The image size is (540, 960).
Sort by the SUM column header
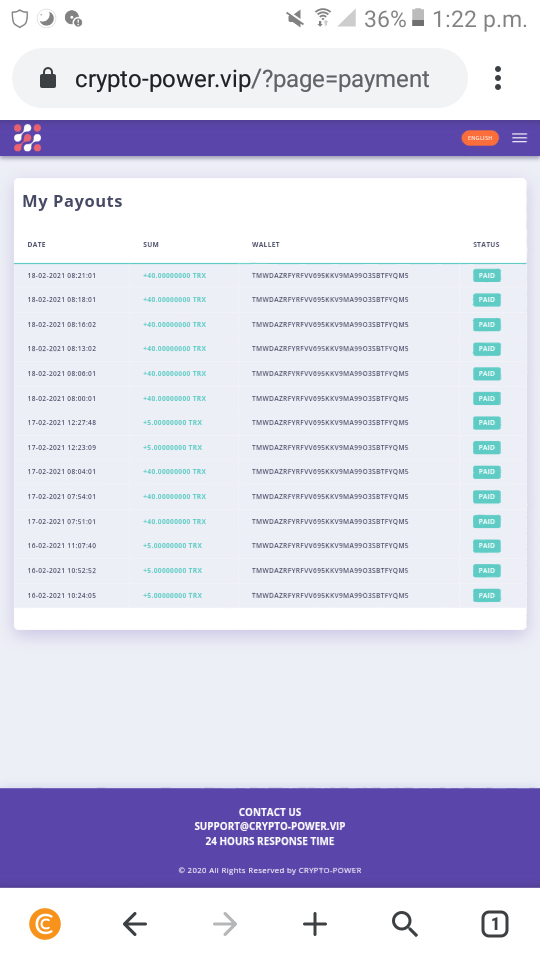tap(151, 244)
